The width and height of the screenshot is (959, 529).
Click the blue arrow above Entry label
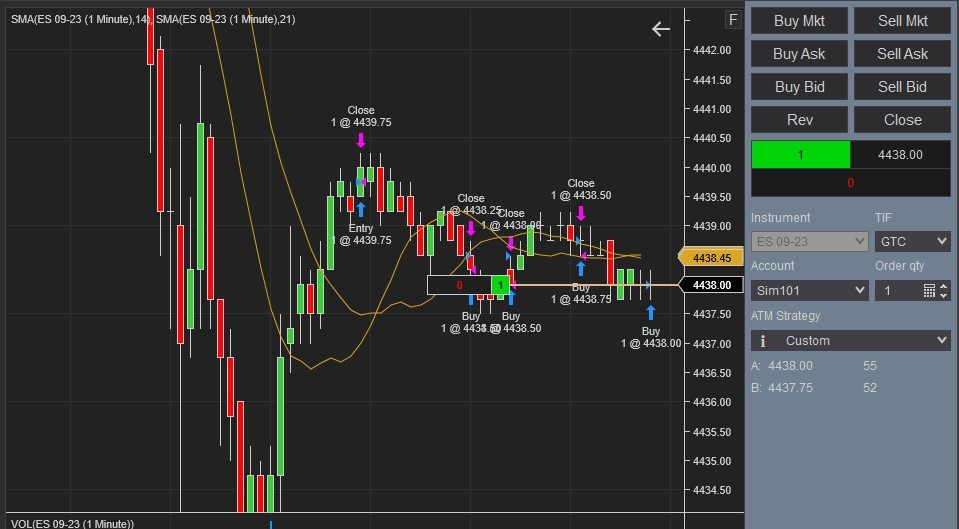(x=361, y=210)
